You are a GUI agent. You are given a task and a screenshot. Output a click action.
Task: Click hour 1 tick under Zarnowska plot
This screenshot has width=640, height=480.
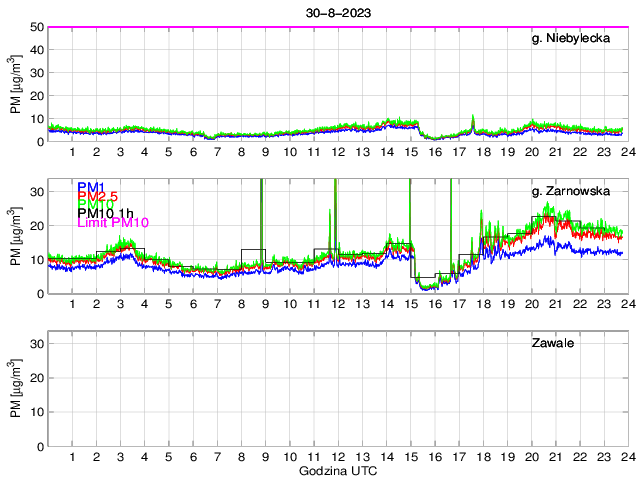click(x=72, y=304)
